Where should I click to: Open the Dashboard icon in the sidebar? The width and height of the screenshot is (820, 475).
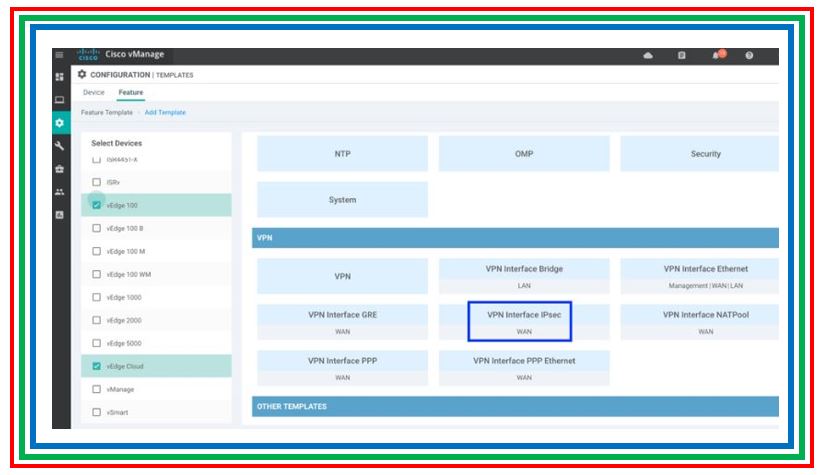pos(59,77)
